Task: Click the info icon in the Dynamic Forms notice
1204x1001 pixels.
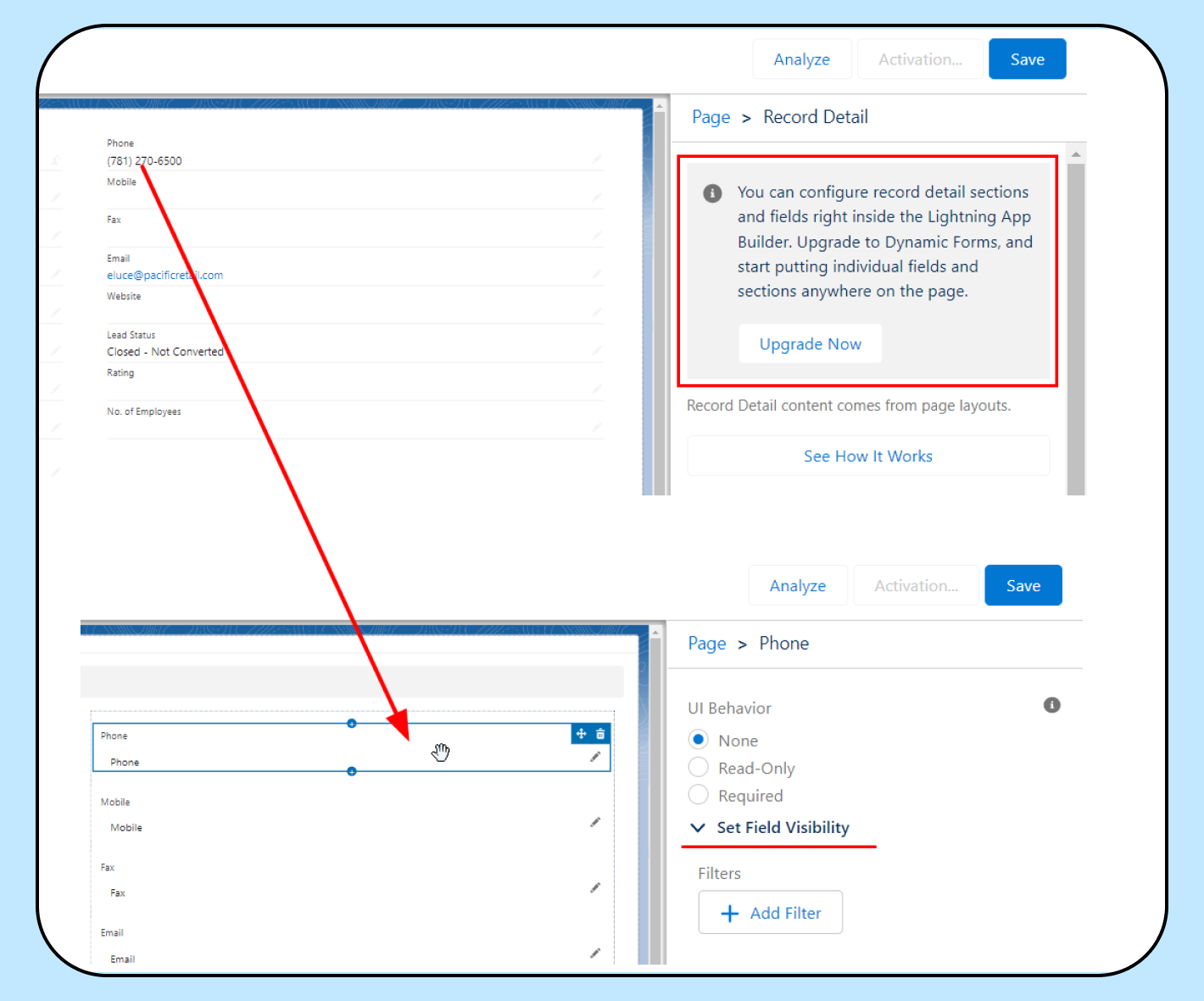Action: (713, 193)
